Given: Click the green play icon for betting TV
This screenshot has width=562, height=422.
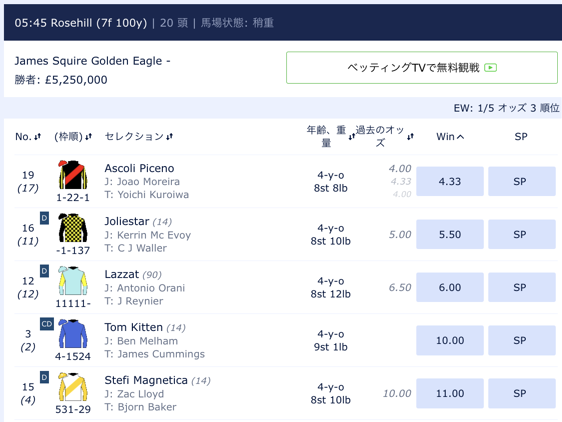Looking at the screenshot, I should click(490, 67).
